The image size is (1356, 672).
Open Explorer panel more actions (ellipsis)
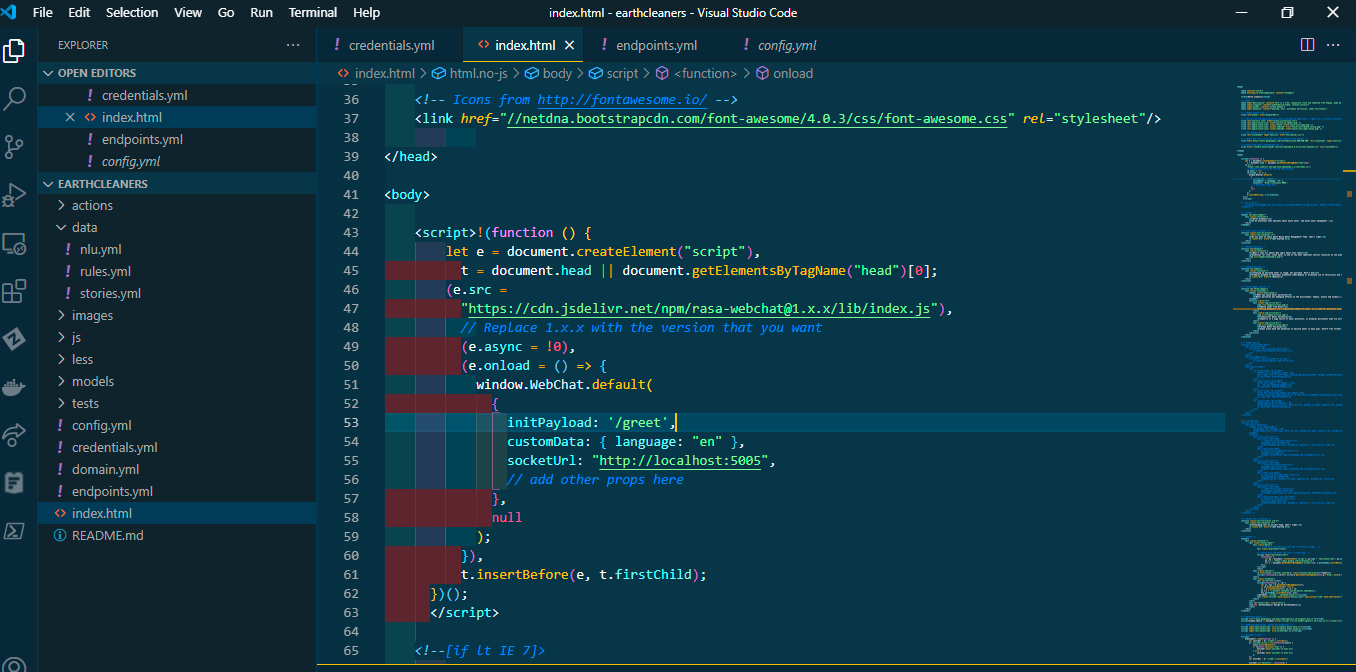[293, 45]
